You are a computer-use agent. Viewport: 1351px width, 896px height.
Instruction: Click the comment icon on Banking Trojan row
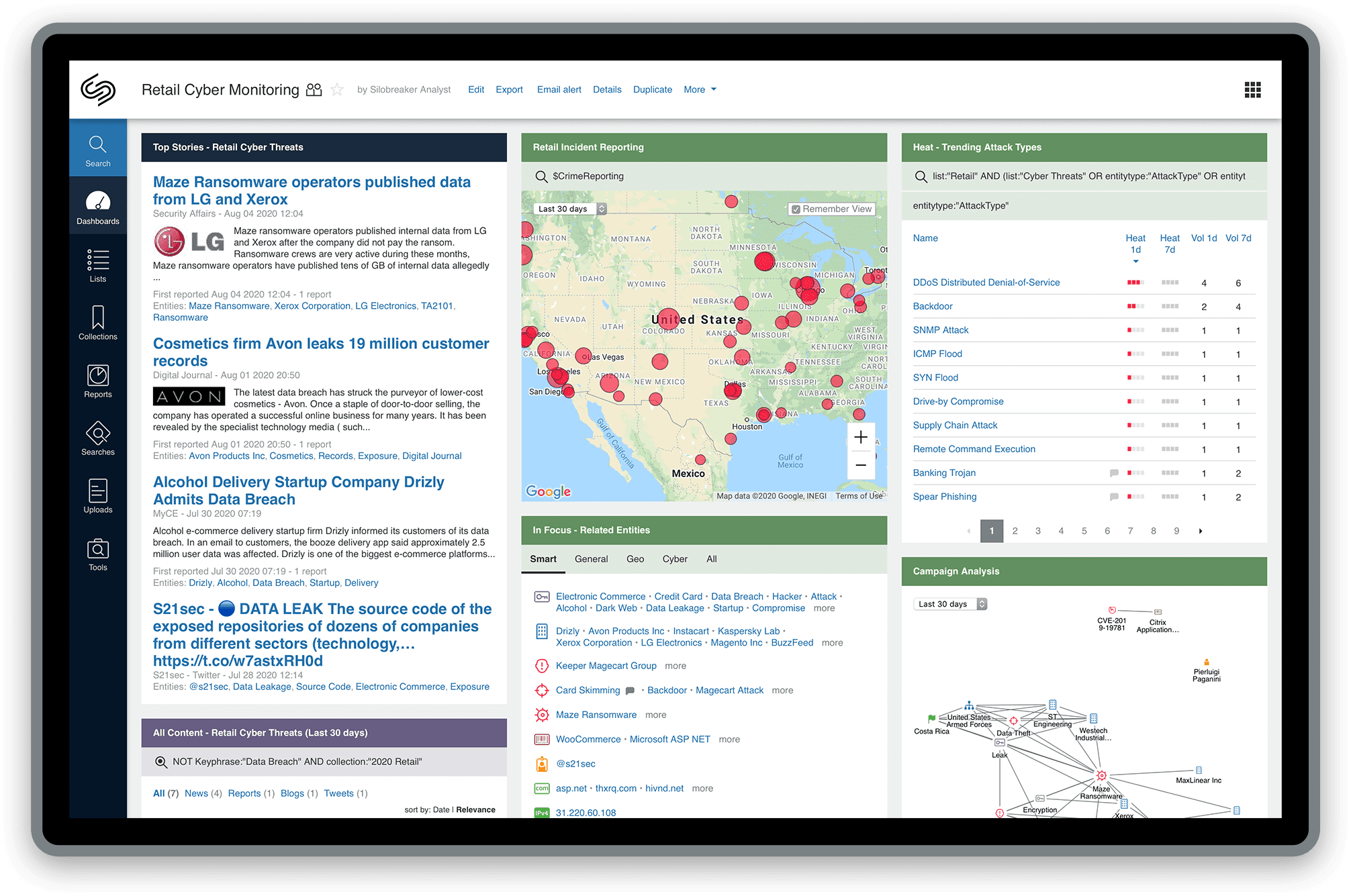click(1114, 473)
